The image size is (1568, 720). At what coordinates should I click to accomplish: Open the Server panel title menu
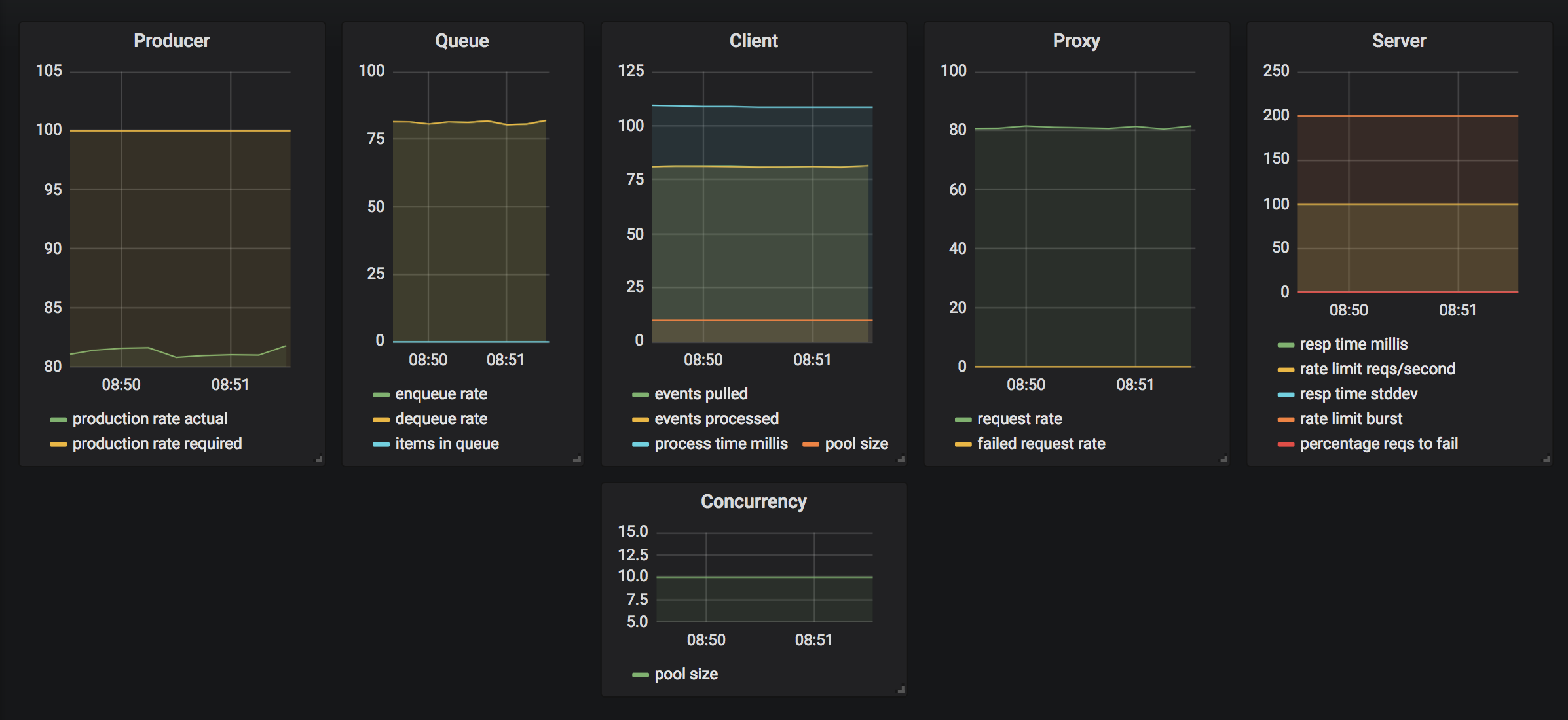tap(1399, 41)
